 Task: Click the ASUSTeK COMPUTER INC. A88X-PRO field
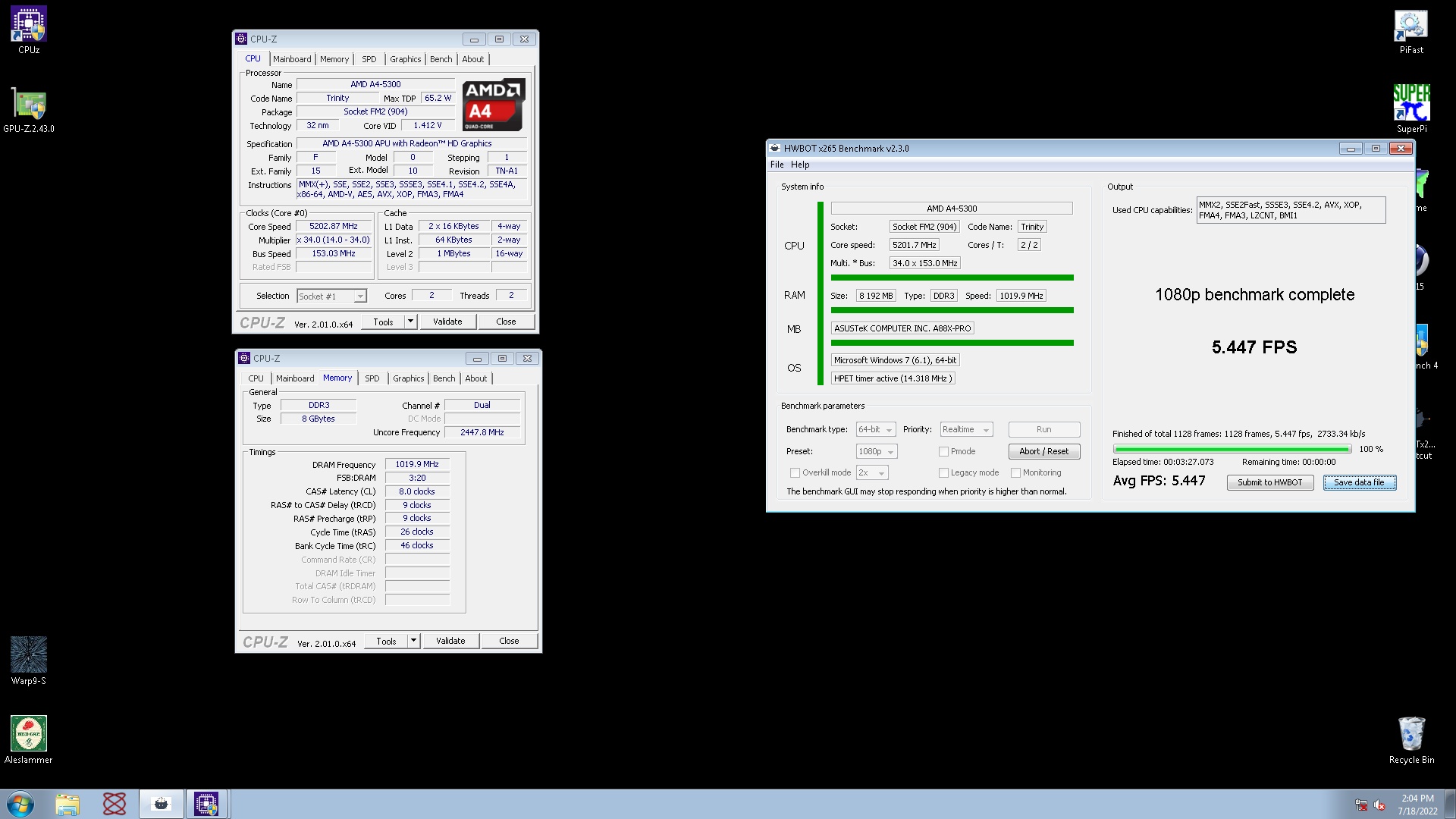(902, 328)
